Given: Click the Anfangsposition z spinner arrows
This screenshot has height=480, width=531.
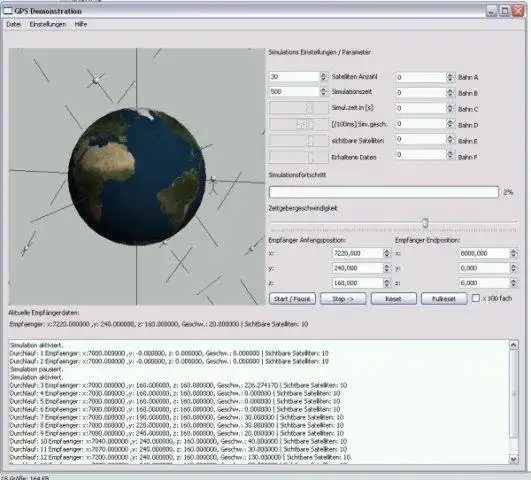Looking at the screenshot, I should 387,283.
